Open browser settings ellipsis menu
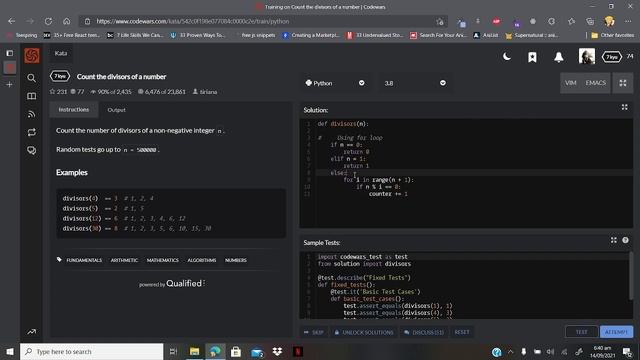This screenshot has width=640, height=360. [628, 21]
